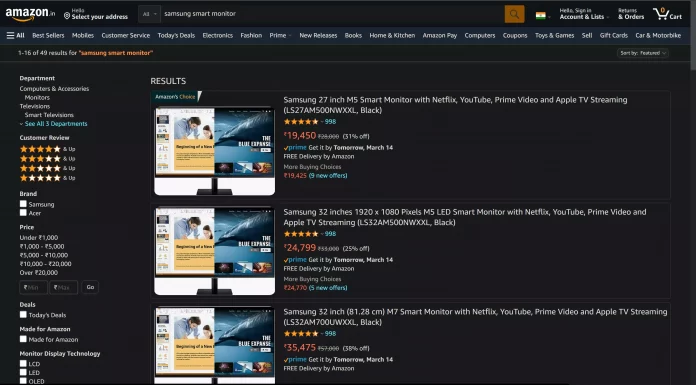696x385 pixels.
Task: Select Monitors department
Action: click(37, 97)
